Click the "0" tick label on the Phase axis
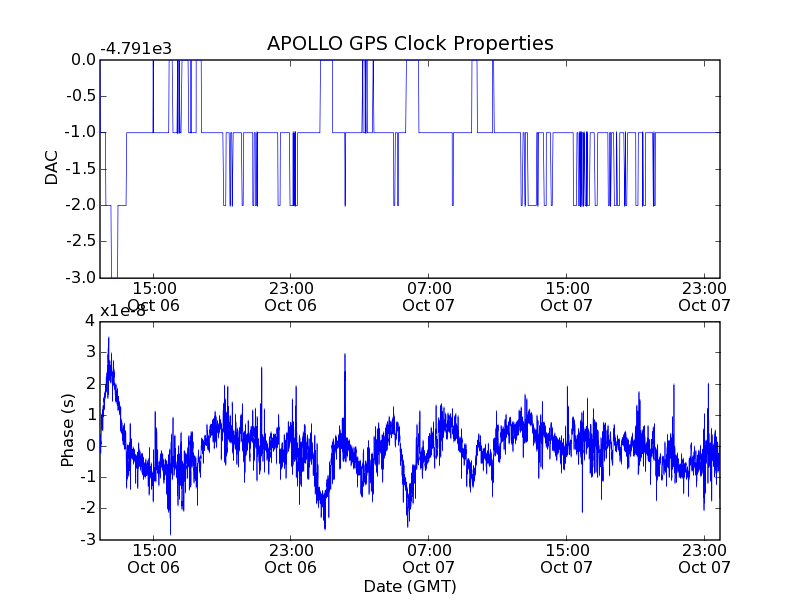 [91, 446]
